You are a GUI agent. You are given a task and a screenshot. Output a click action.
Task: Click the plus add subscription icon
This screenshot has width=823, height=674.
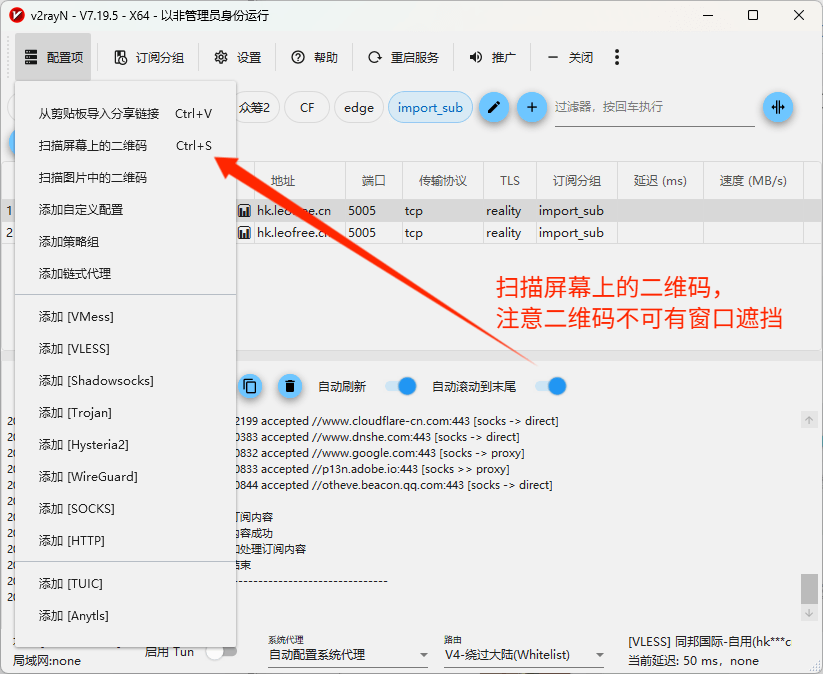(532, 108)
